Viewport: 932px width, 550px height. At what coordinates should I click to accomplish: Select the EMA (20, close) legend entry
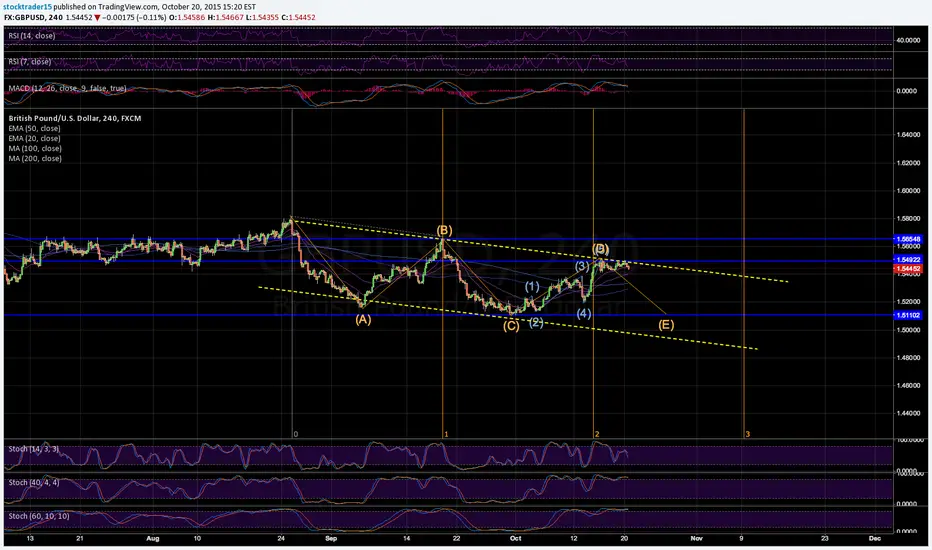tap(34, 139)
